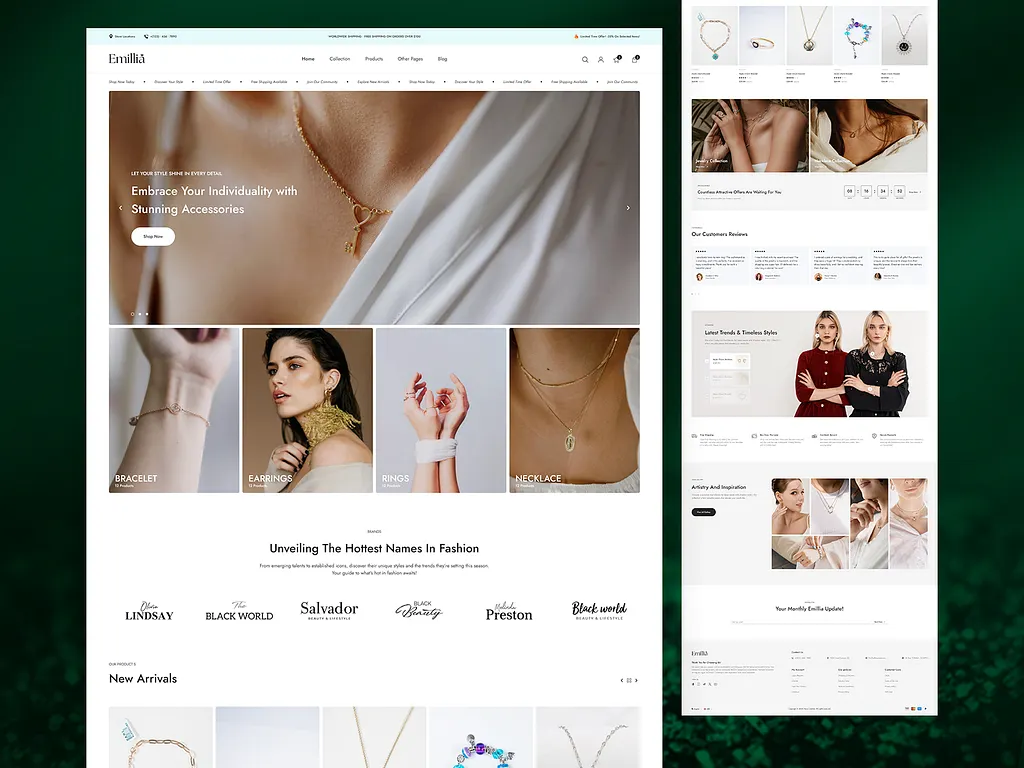Open the Earrings category tile
The width and height of the screenshot is (1024, 768).
coord(307,410)
